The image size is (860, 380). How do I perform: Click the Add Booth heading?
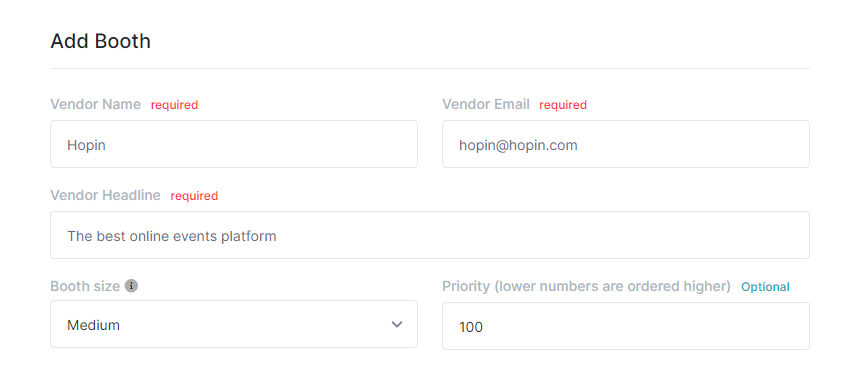(100, 41)
